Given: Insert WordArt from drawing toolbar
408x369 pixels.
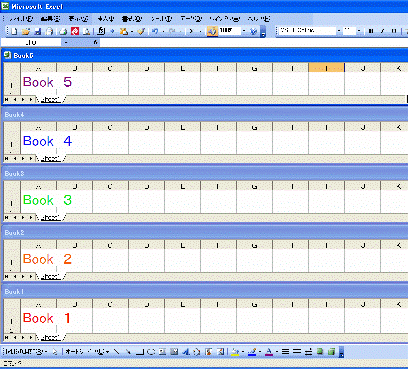Looking at the screenshot, I should (x=186, y=351).
